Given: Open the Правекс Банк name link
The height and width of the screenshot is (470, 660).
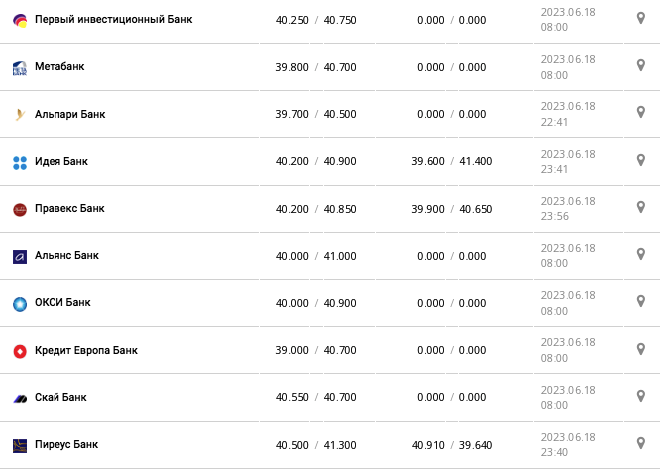Looking at the screenshot, I should point(69,209).
